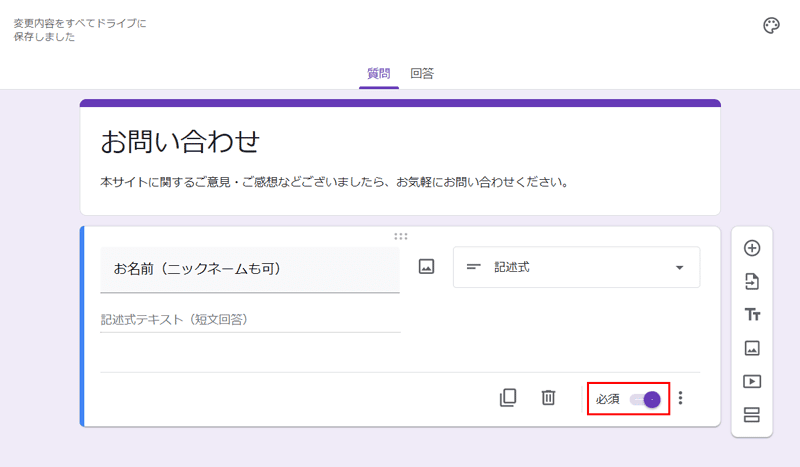Add a title and description block

[x=752, y=314]
